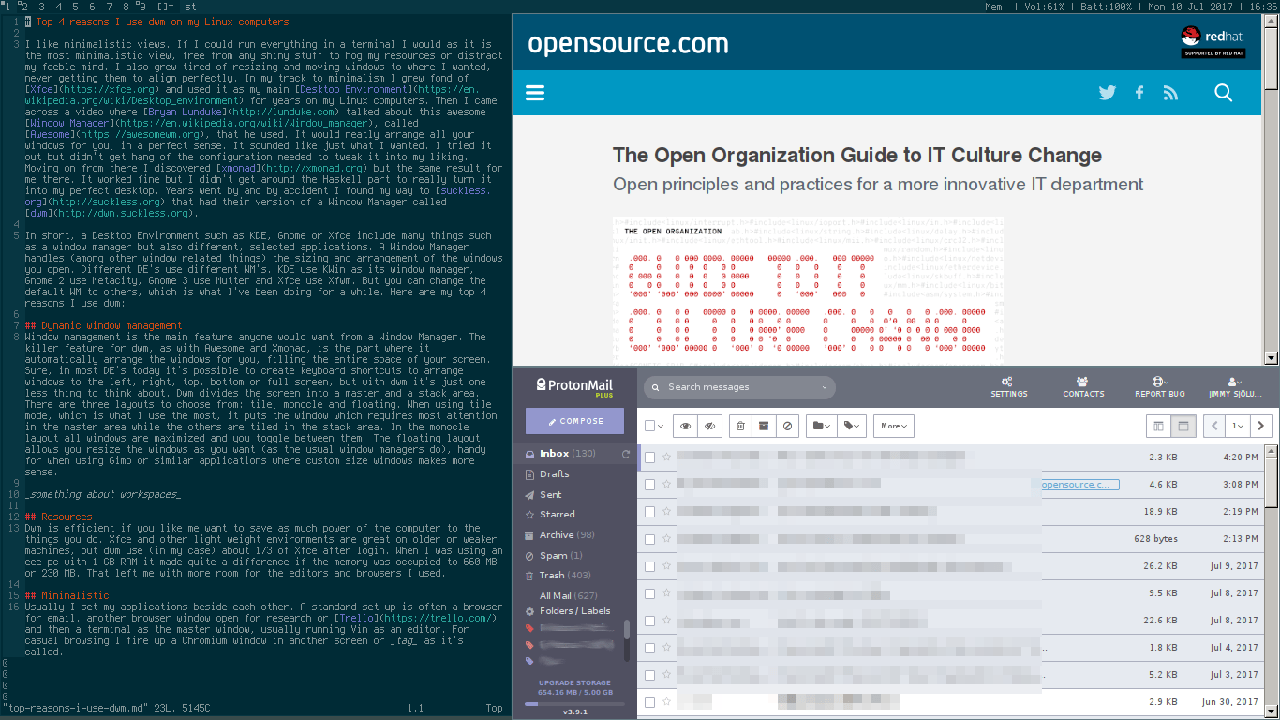Open the opensource.com hamburger menu
This screenshot has height=720, width=1280.
pos(535,93)
